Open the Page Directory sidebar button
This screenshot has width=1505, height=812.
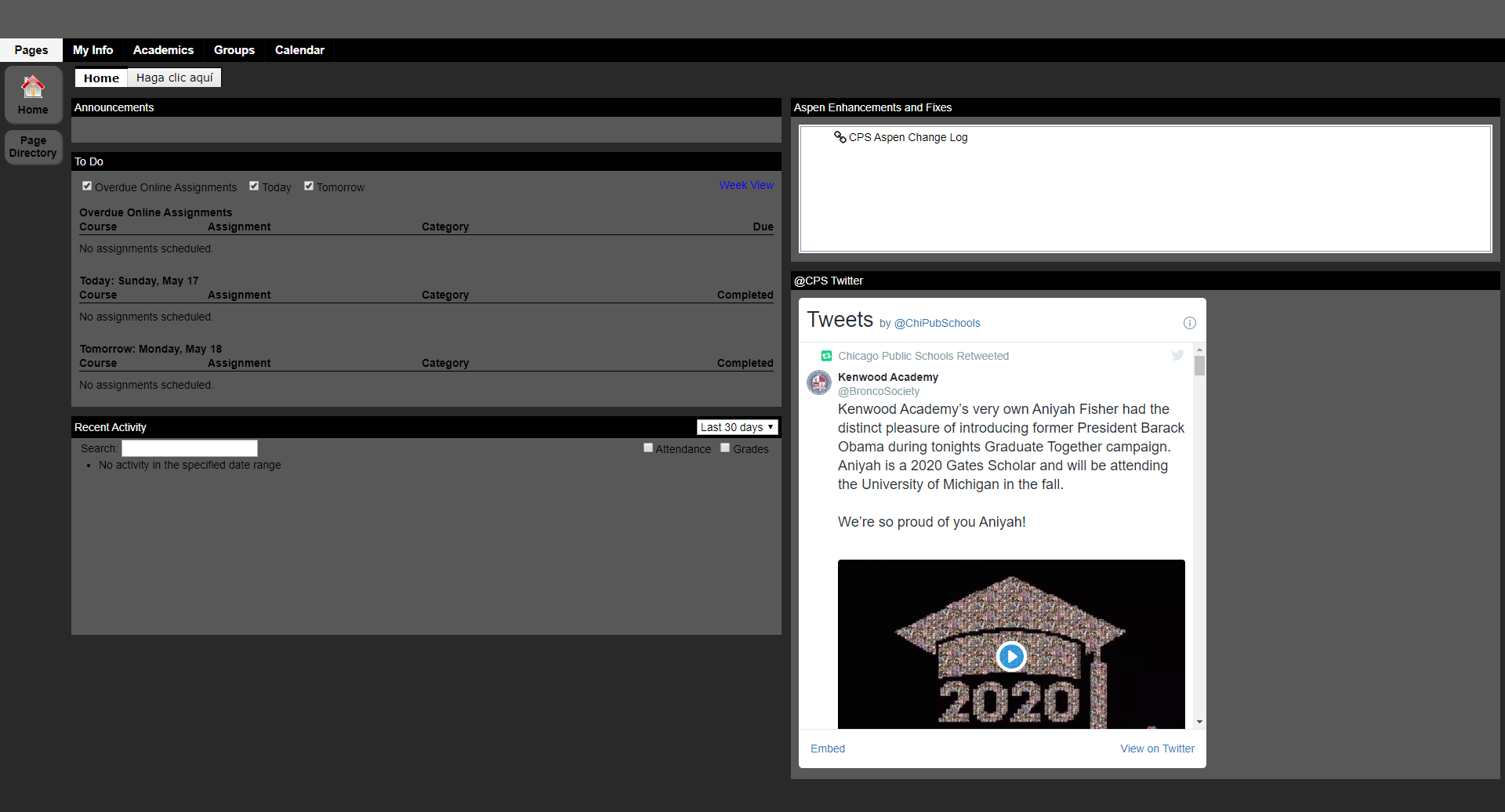tap(33, 147)
